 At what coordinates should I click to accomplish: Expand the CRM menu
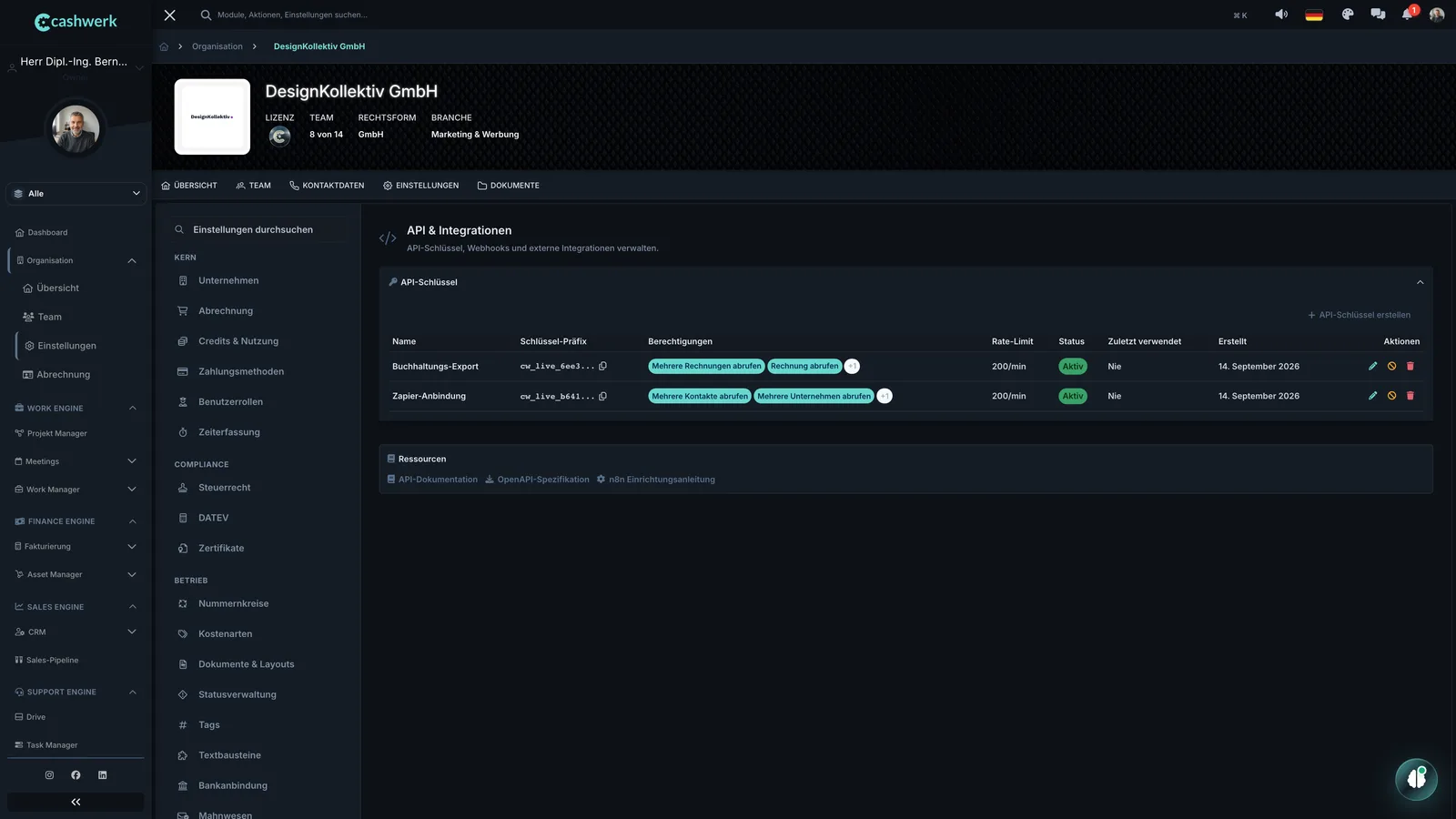click(x=132, y=632)
